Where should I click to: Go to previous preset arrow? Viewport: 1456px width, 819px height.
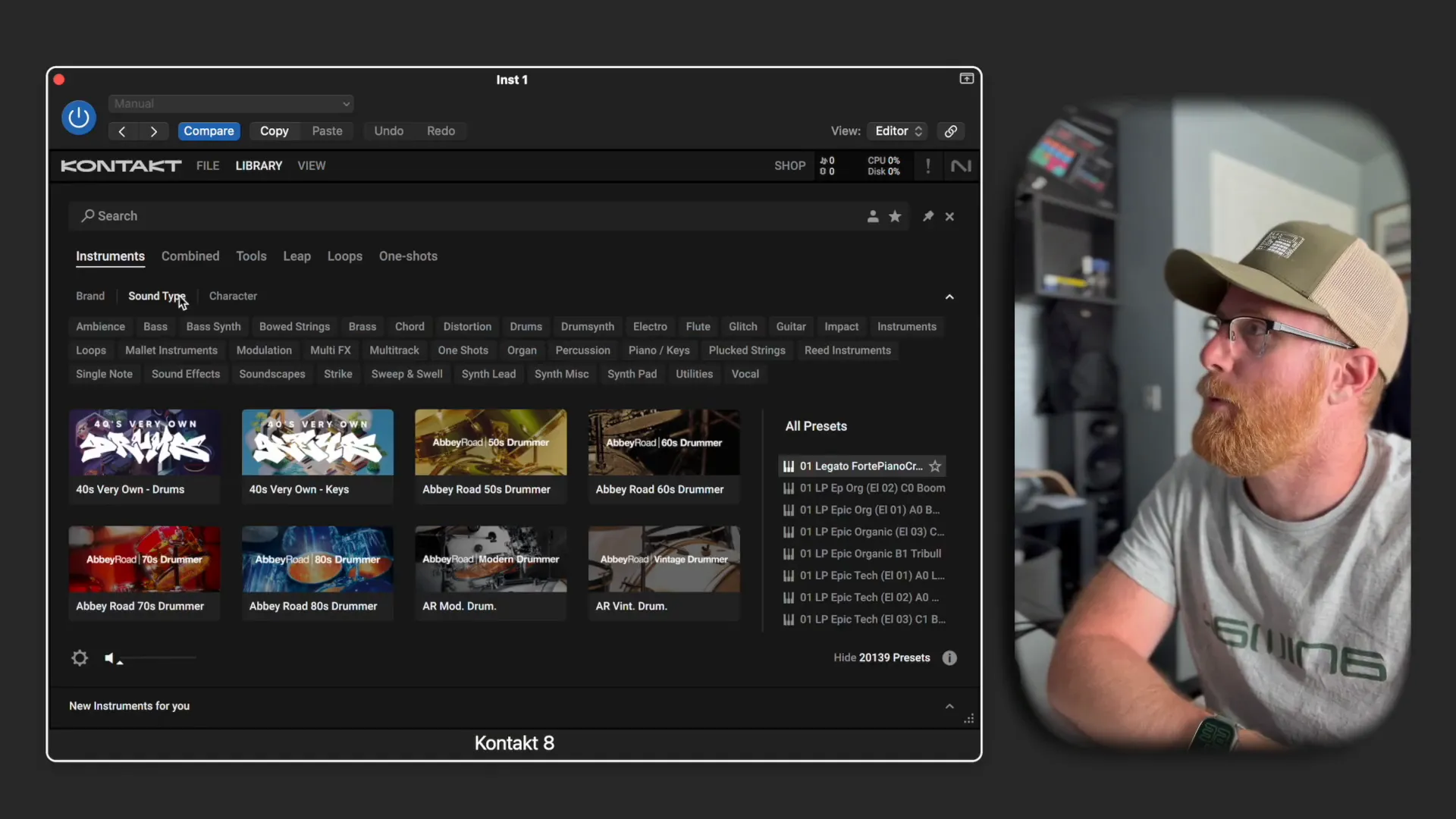[x=122, y=131]
